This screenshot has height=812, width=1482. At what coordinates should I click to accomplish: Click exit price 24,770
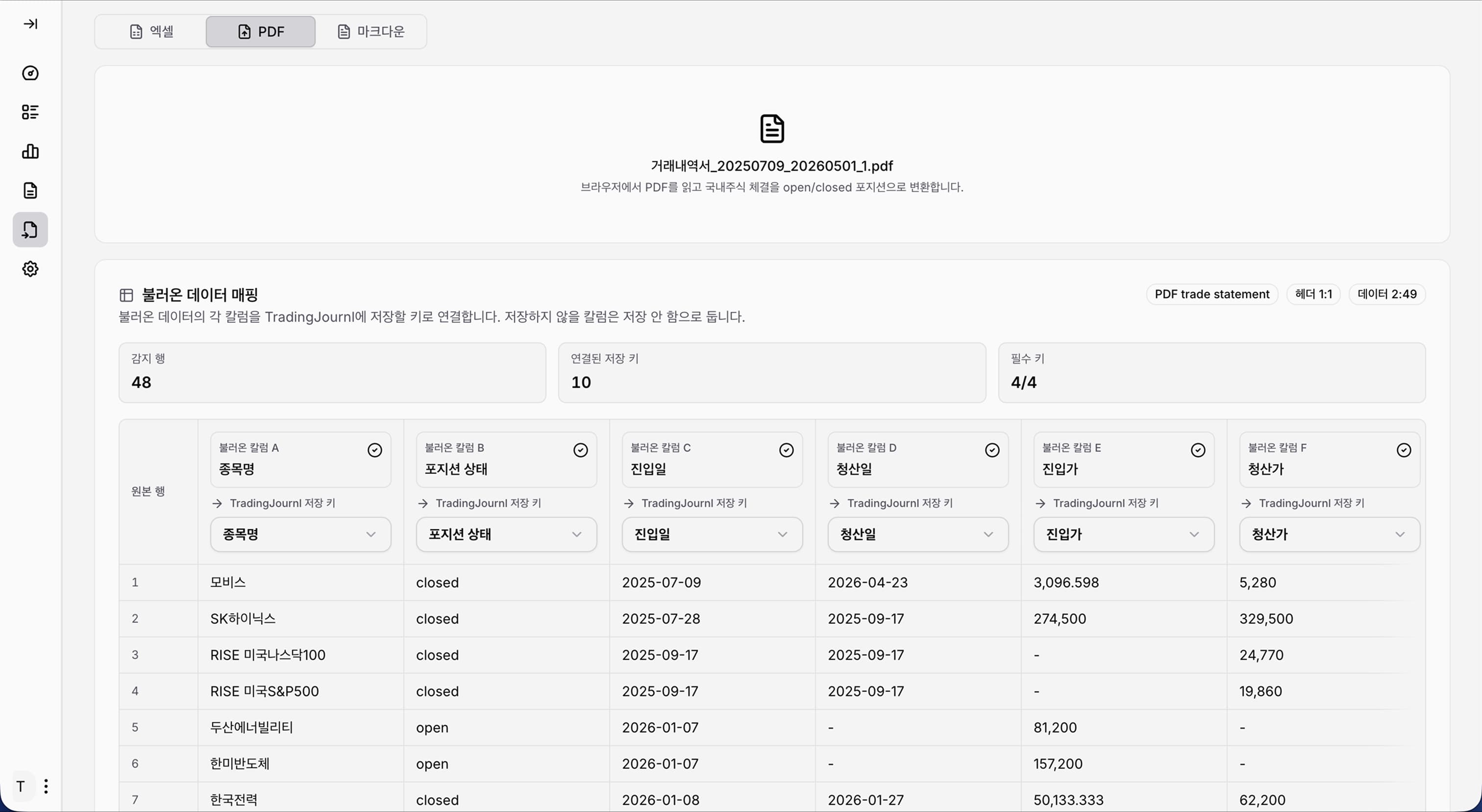coord(1261,654)
